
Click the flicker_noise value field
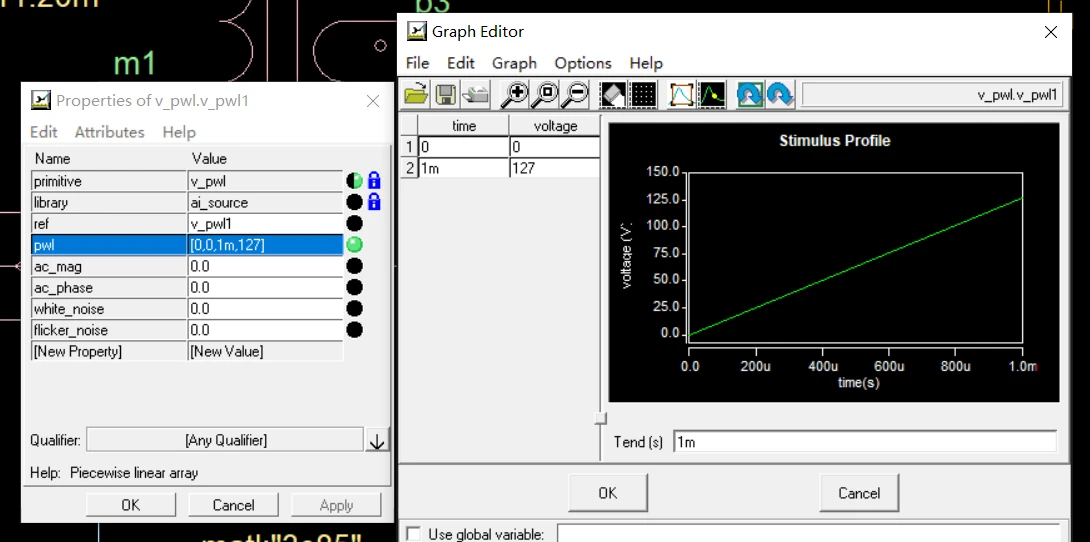click(265, 329)
